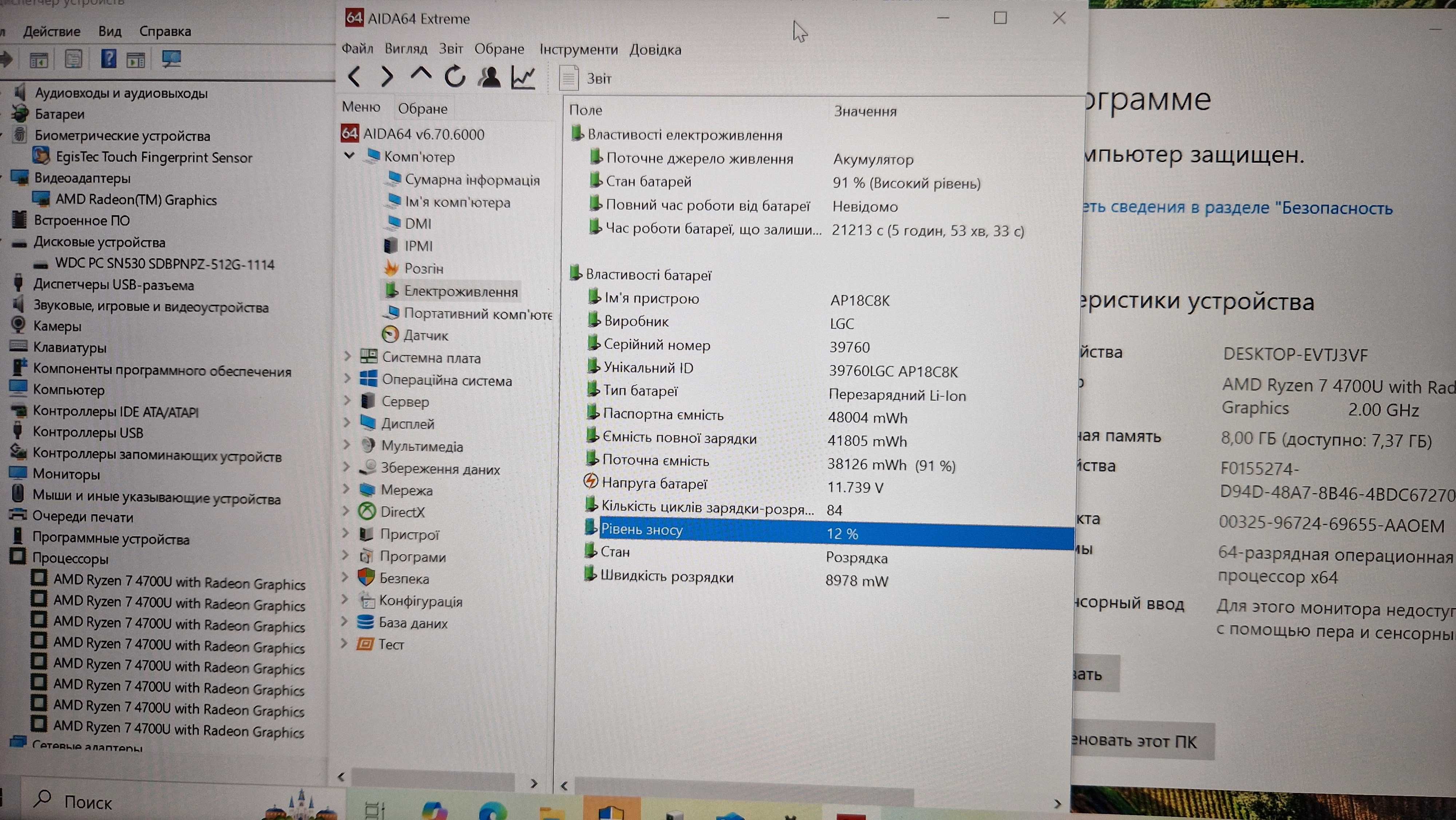Click the AIDA64 Forward navigation arrow

(x=387, y=76)
